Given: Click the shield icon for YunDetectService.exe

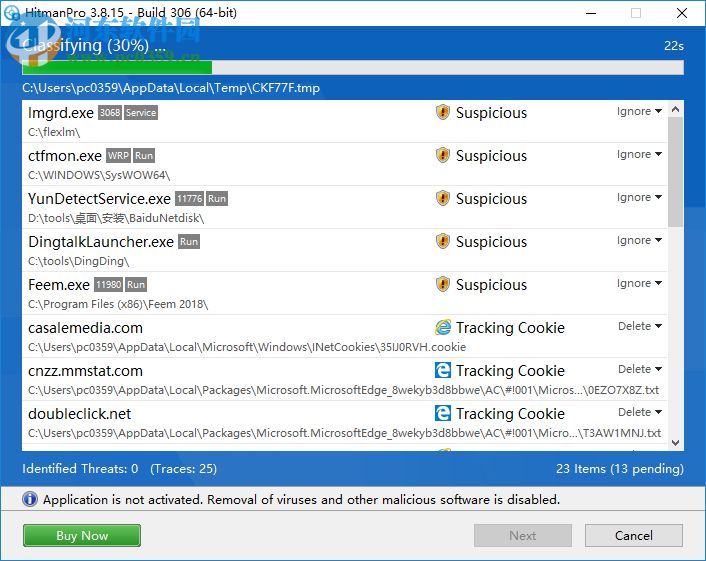Looking at the screenshot, I should 443,198.
